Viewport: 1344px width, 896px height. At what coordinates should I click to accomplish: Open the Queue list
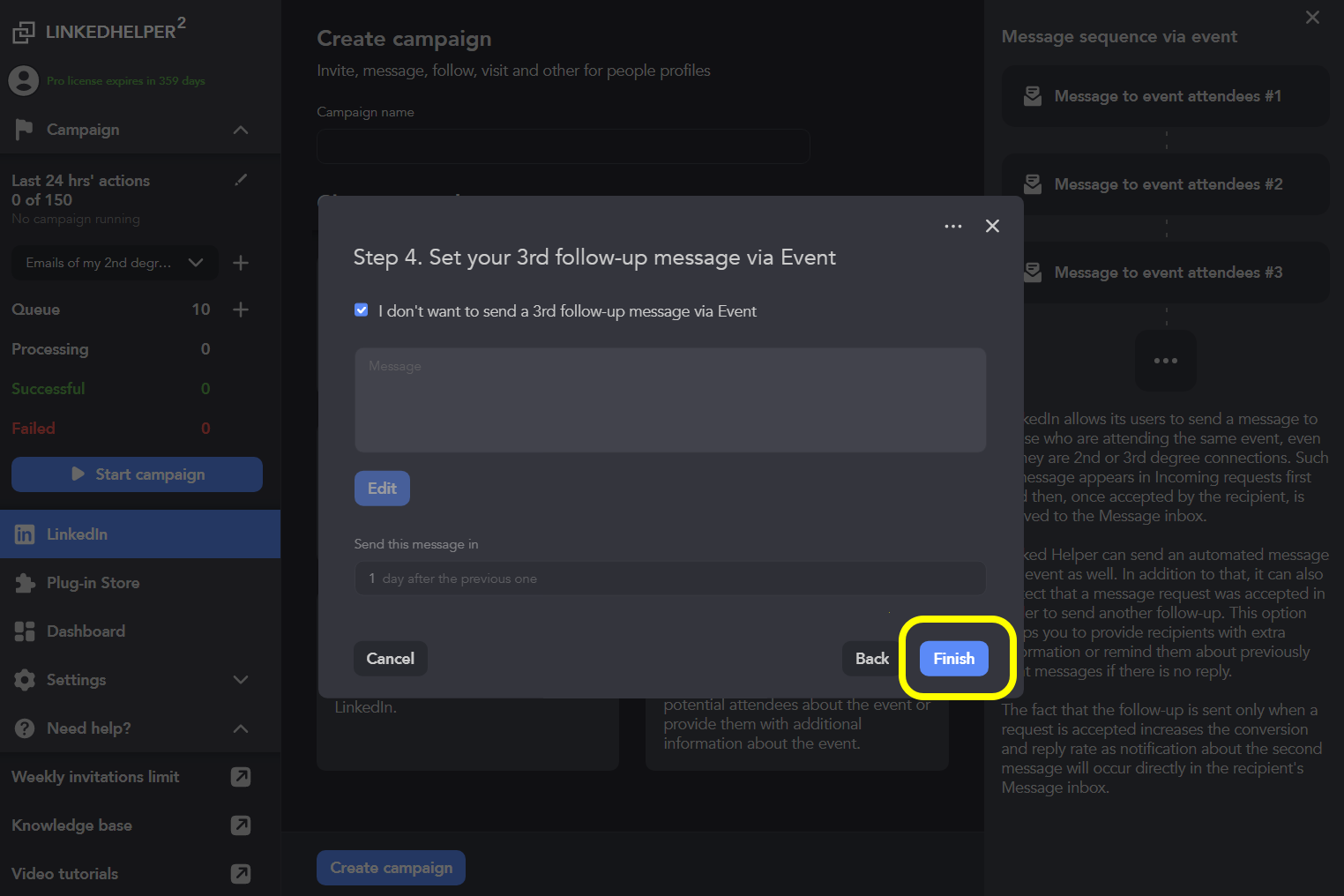tap(111, 310)
